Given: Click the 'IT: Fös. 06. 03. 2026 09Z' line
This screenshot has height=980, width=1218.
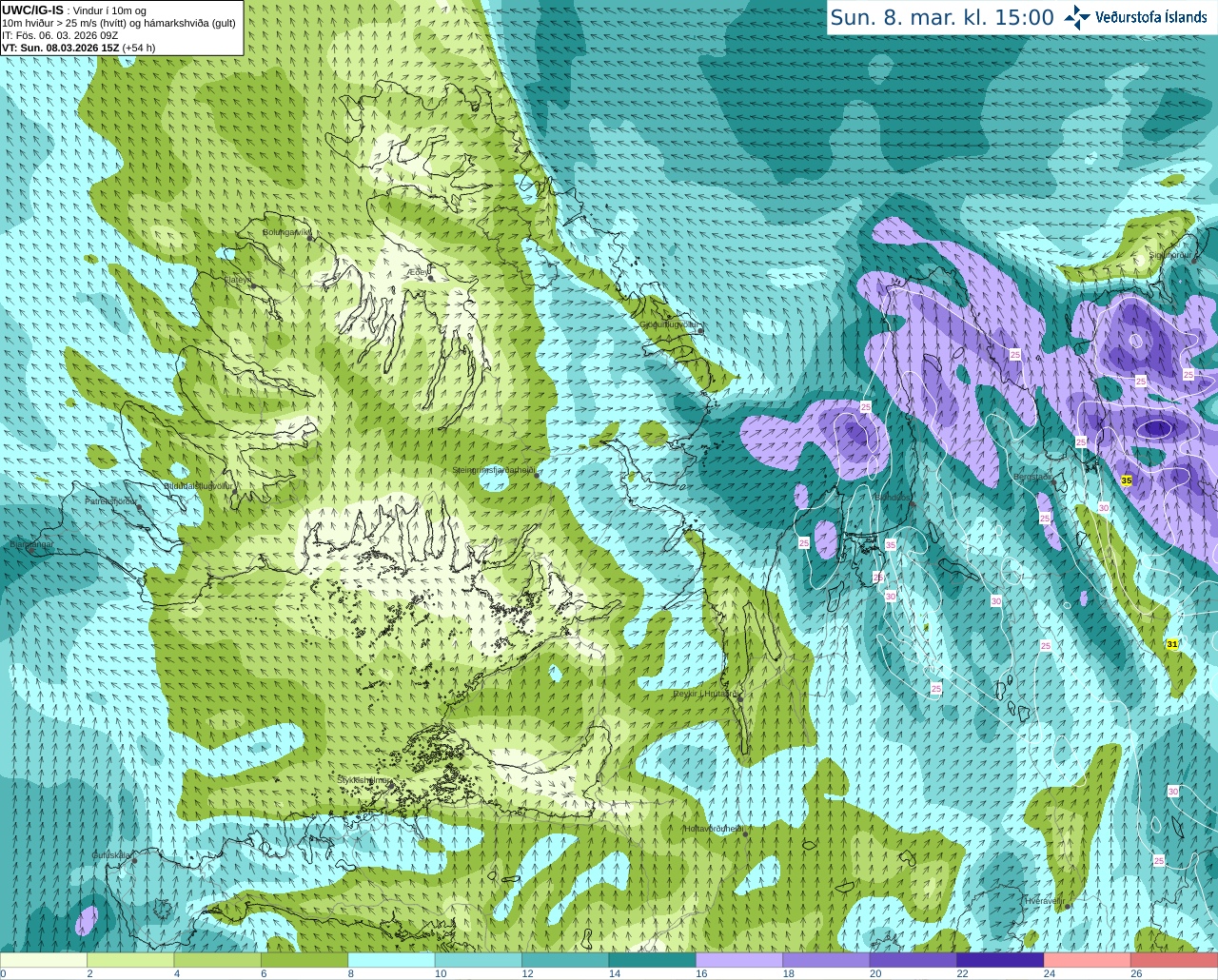Looking at the screenshot, I should [60, 35].
